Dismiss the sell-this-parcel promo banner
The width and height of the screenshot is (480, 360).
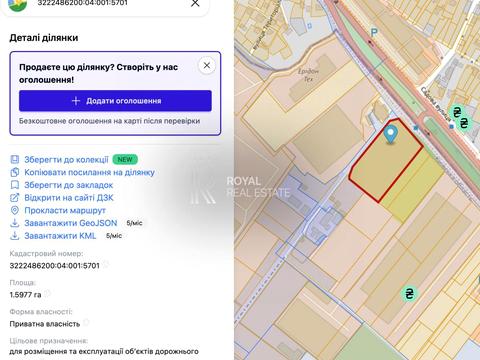207,65
